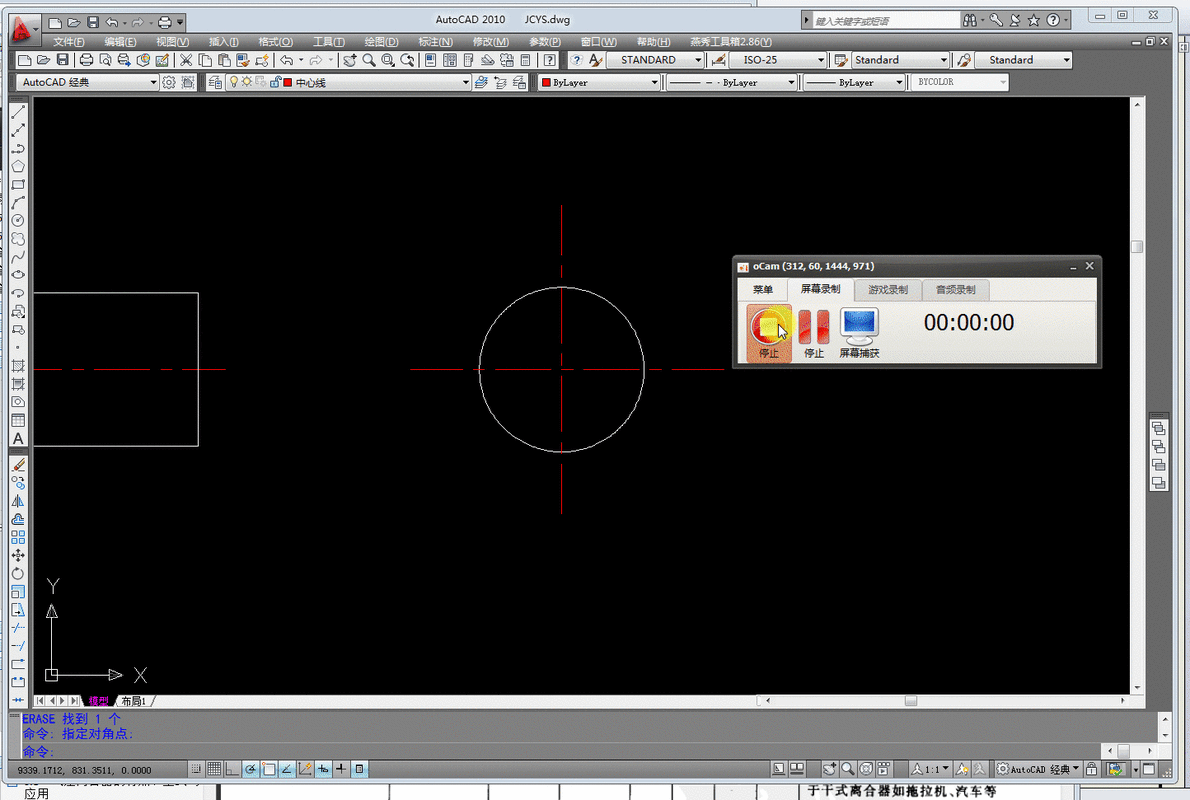Select the multiline Text tool 'A'

[18, 439]
